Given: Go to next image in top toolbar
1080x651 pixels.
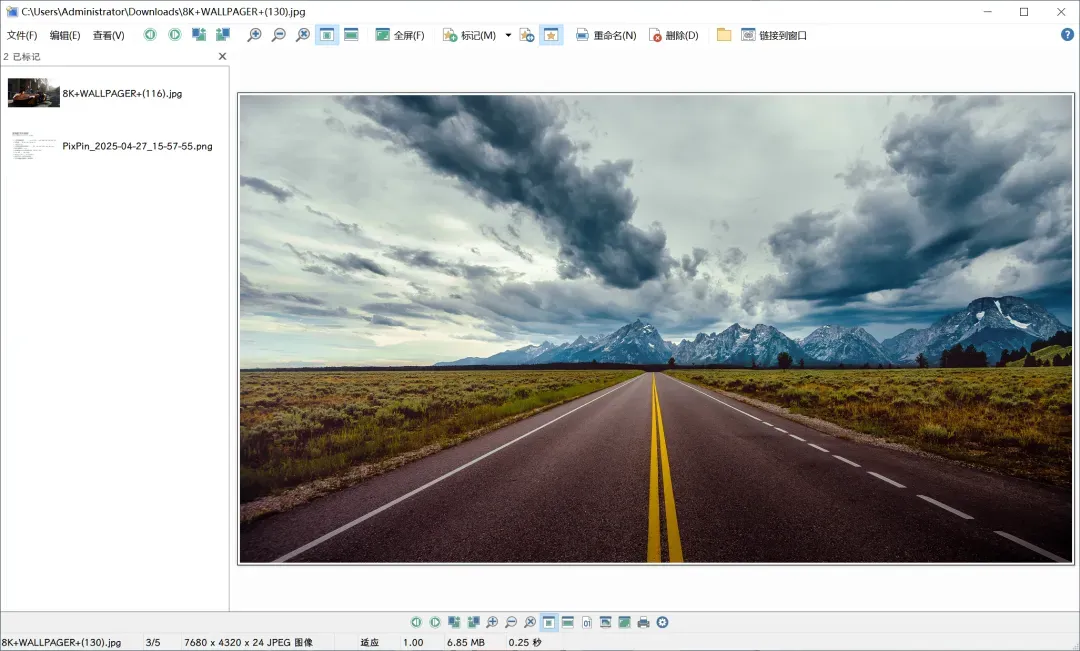Looking at the screenshot, I should click(174, 34).
